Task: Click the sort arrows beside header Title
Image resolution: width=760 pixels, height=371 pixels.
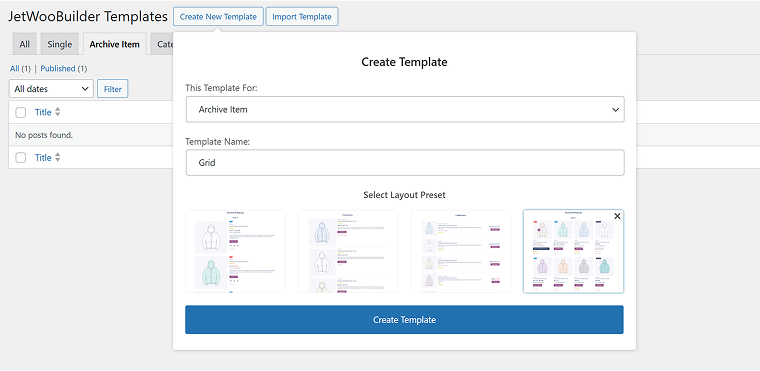Action: [58, 113]
